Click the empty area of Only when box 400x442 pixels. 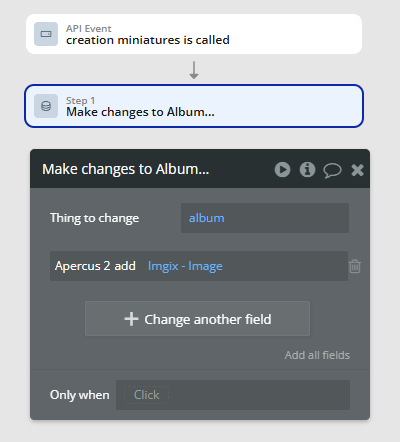(x=259, y=395)
